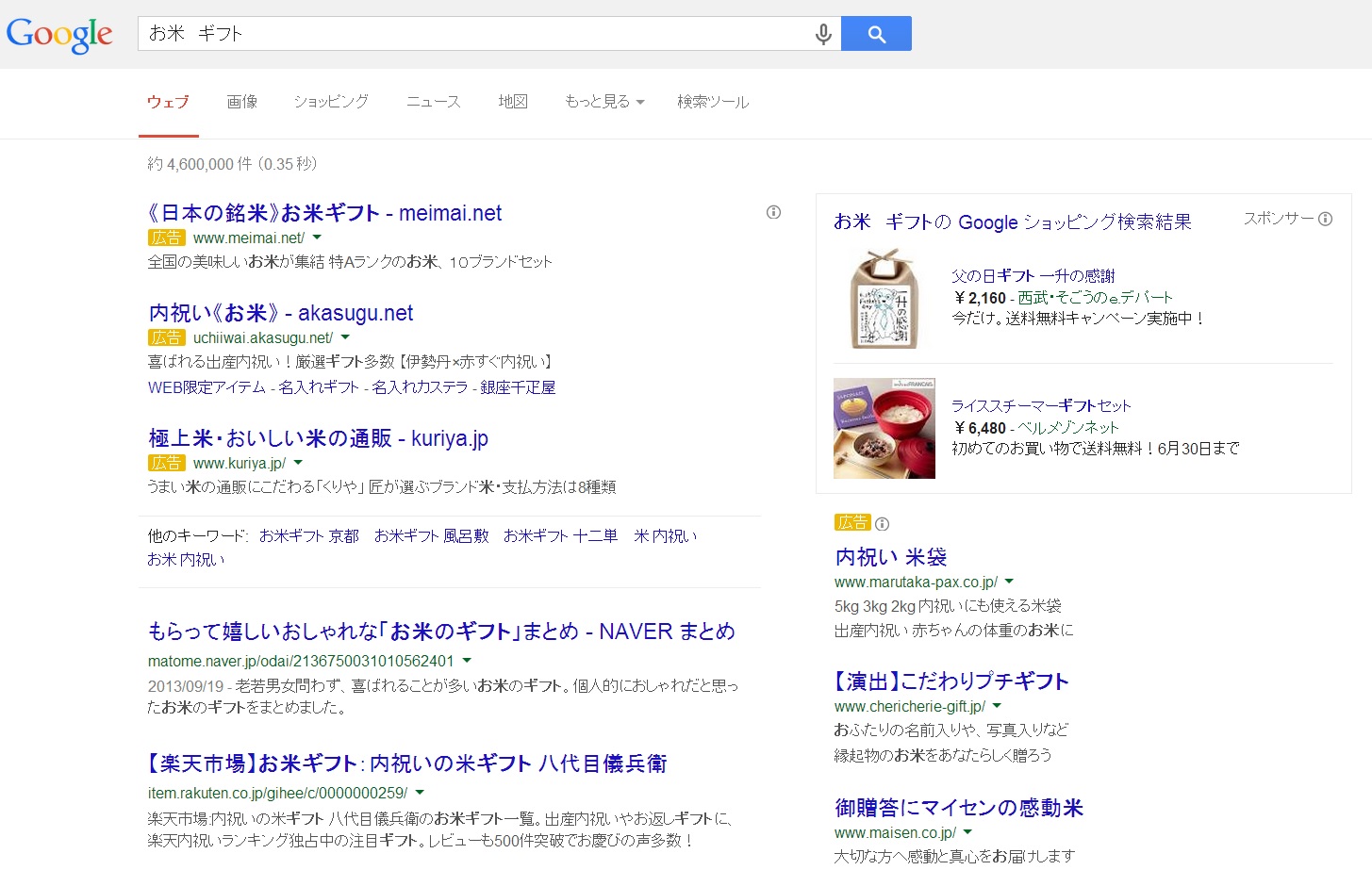
Task: Click 広告 badge beside www.kuriya.jp
Action: click(x=166, y=463)
